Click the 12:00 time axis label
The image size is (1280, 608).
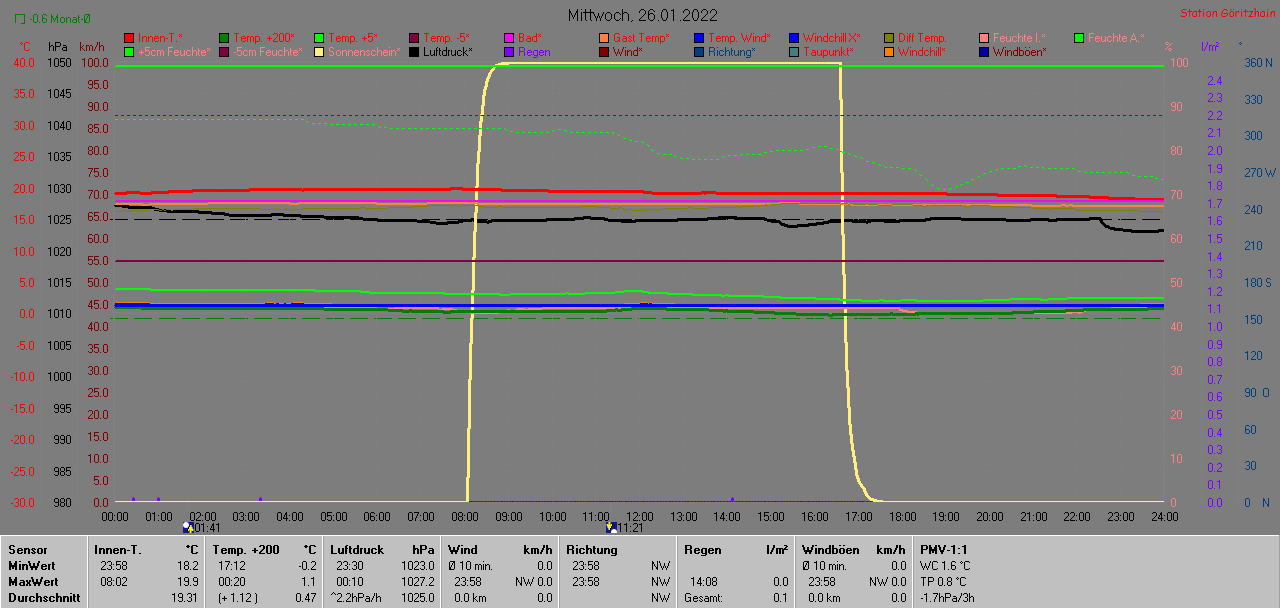pos(639,516)
